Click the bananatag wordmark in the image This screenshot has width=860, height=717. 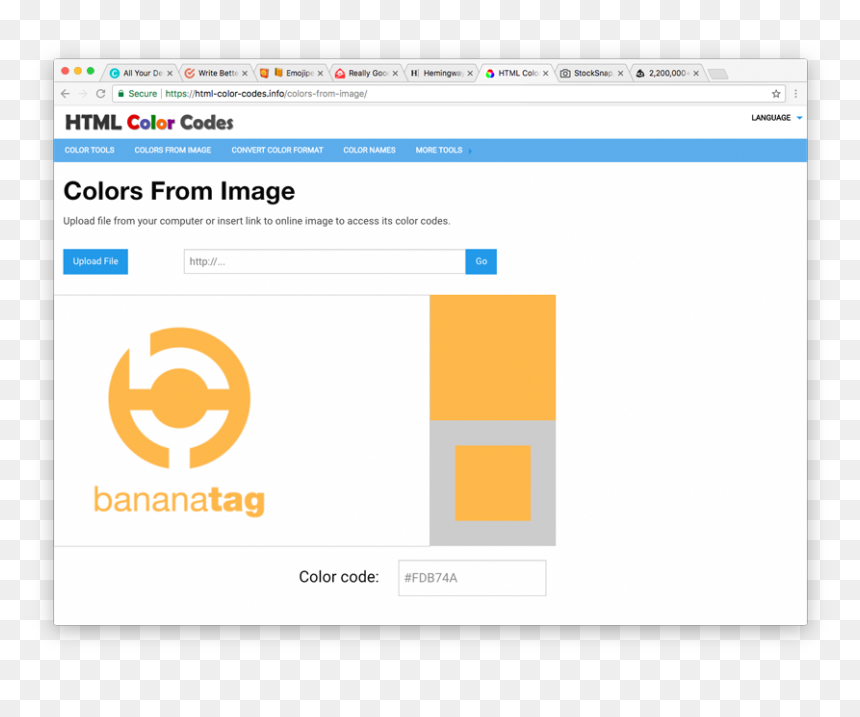(x=179, y=500)
